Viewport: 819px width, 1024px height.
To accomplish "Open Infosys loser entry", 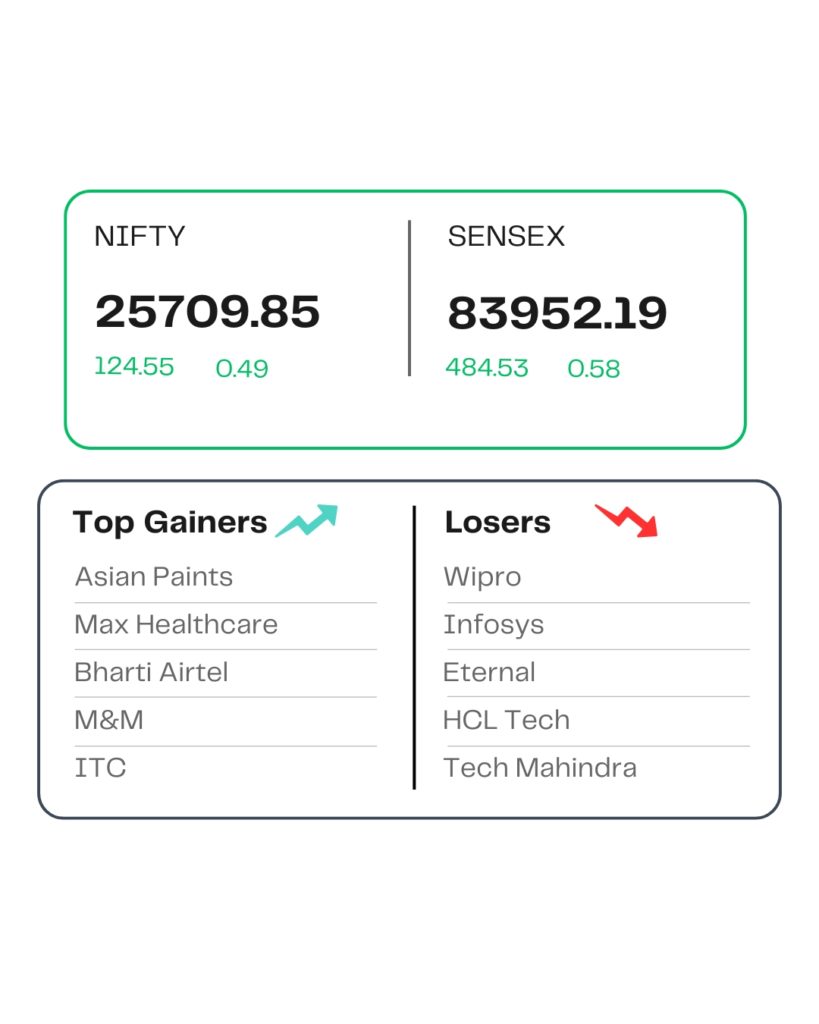I will click(x=493, y=625).
